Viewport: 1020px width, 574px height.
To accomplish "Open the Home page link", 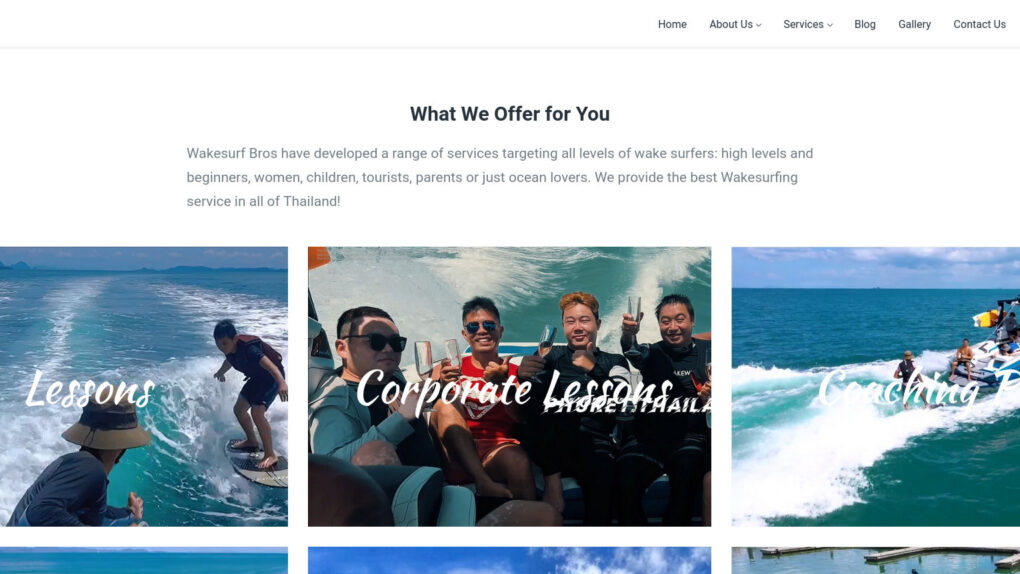I will click(672, 24).
